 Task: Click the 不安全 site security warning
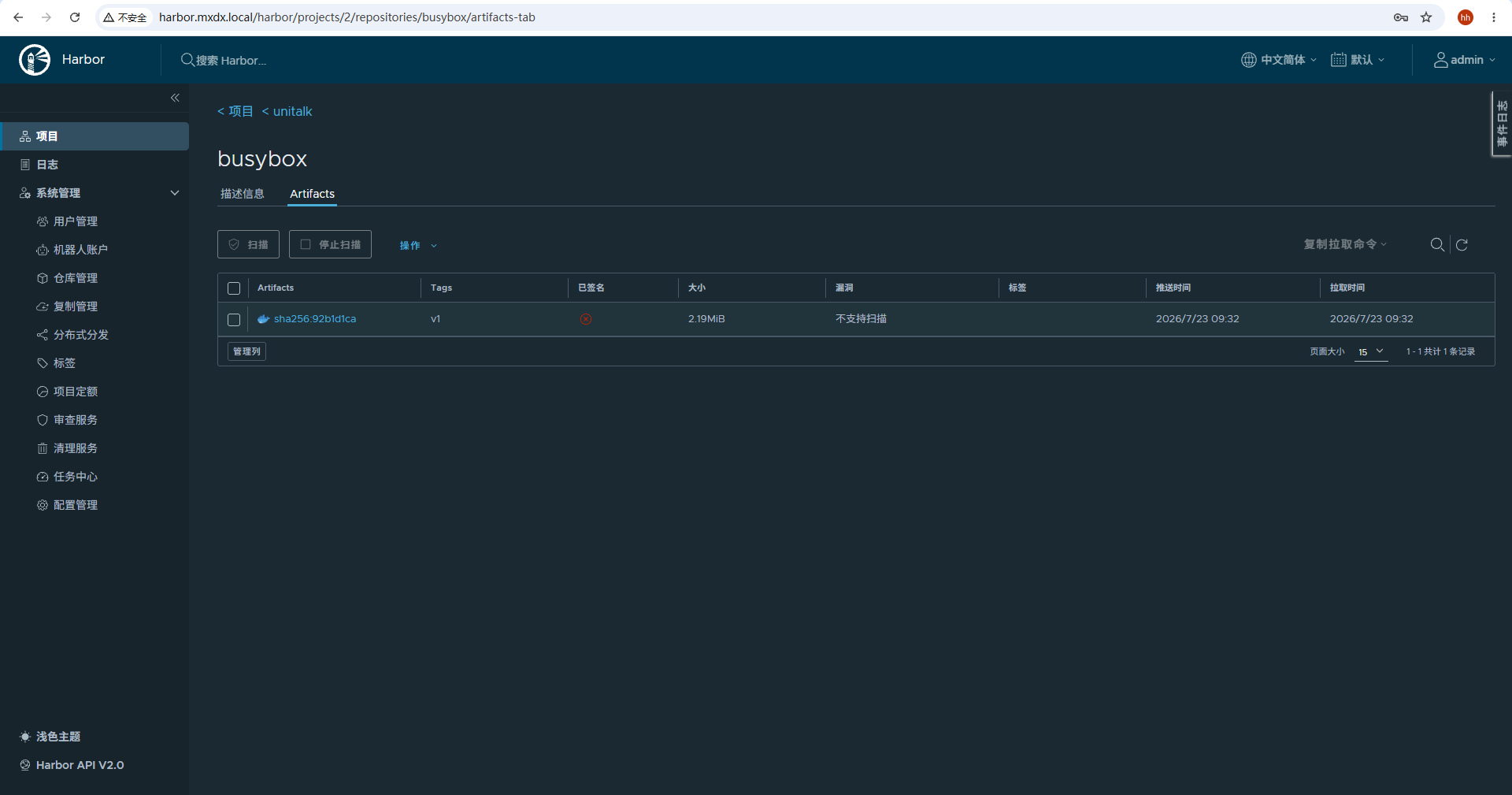[x=125, y=17]
